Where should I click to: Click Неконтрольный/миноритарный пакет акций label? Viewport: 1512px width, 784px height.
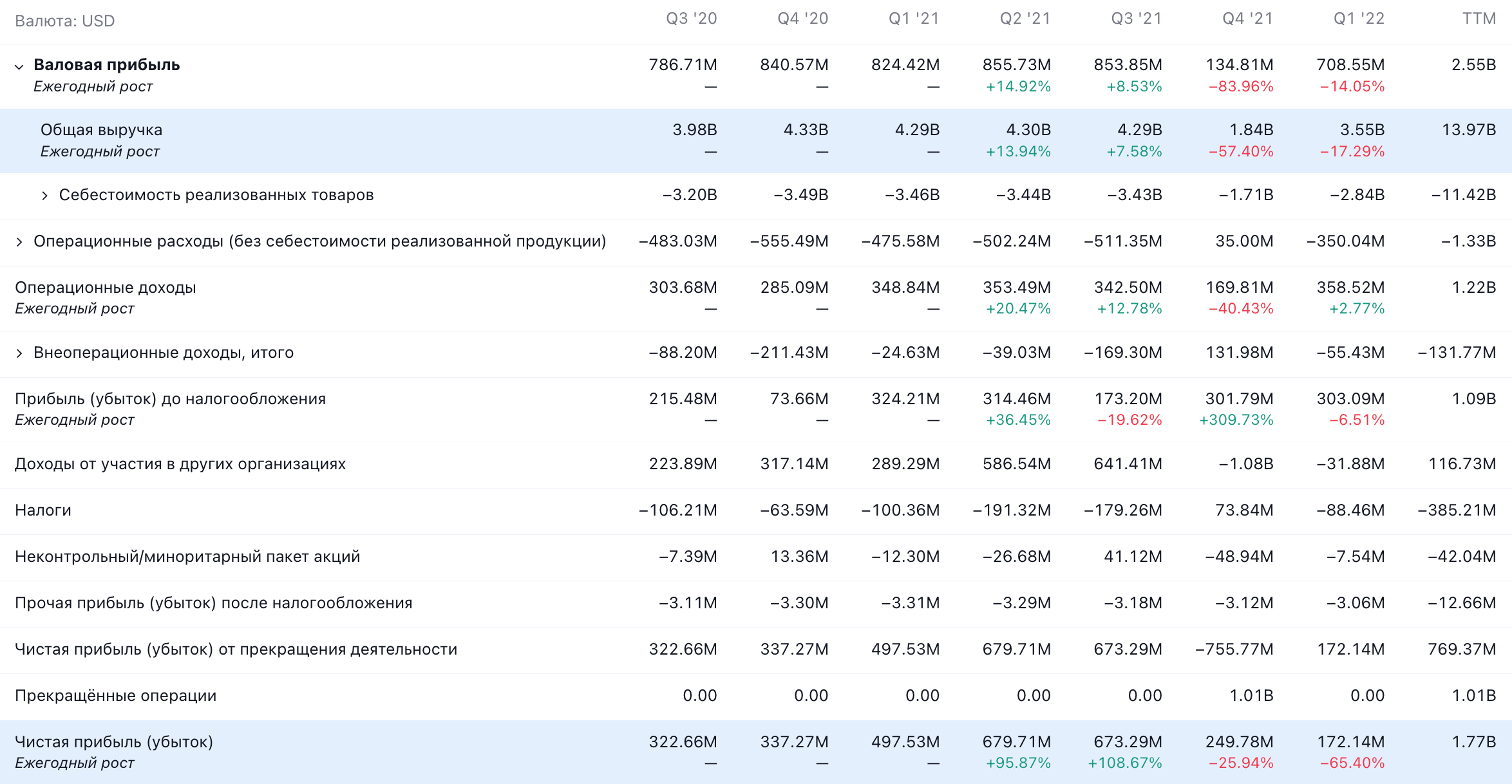click(x=187, y=557)
